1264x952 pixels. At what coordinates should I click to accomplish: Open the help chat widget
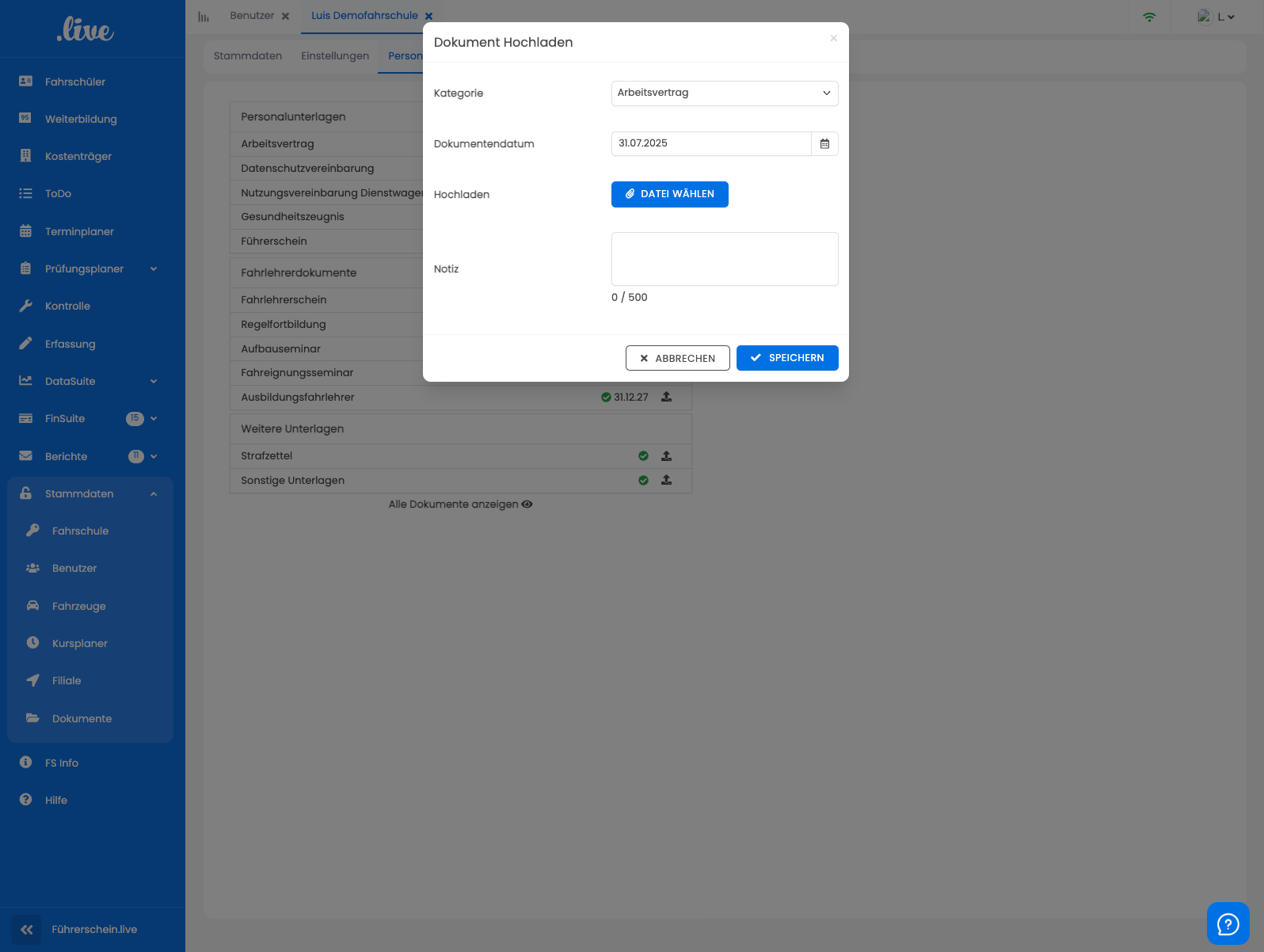(x=1228, y=923)
